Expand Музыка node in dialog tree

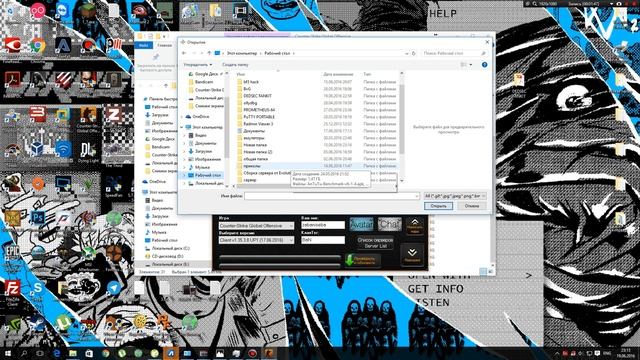coord(184,167)
